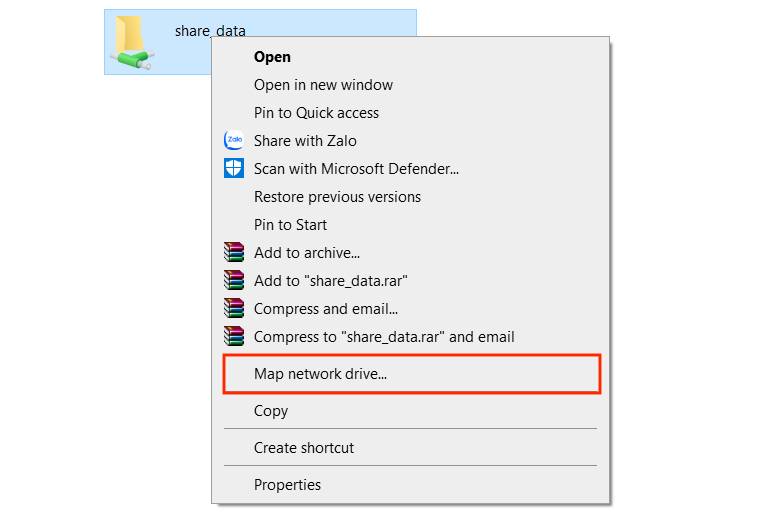Pin the folder to Quick access
Screen dimensions: 757x518
pos(316,113)
